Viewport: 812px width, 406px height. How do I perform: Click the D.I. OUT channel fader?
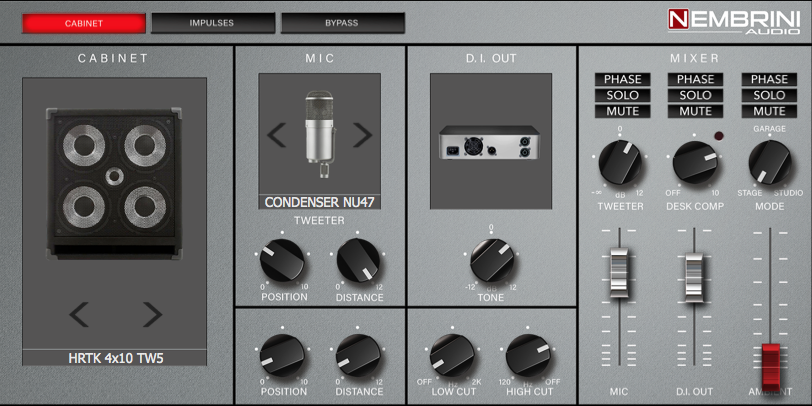coord(694,277)
